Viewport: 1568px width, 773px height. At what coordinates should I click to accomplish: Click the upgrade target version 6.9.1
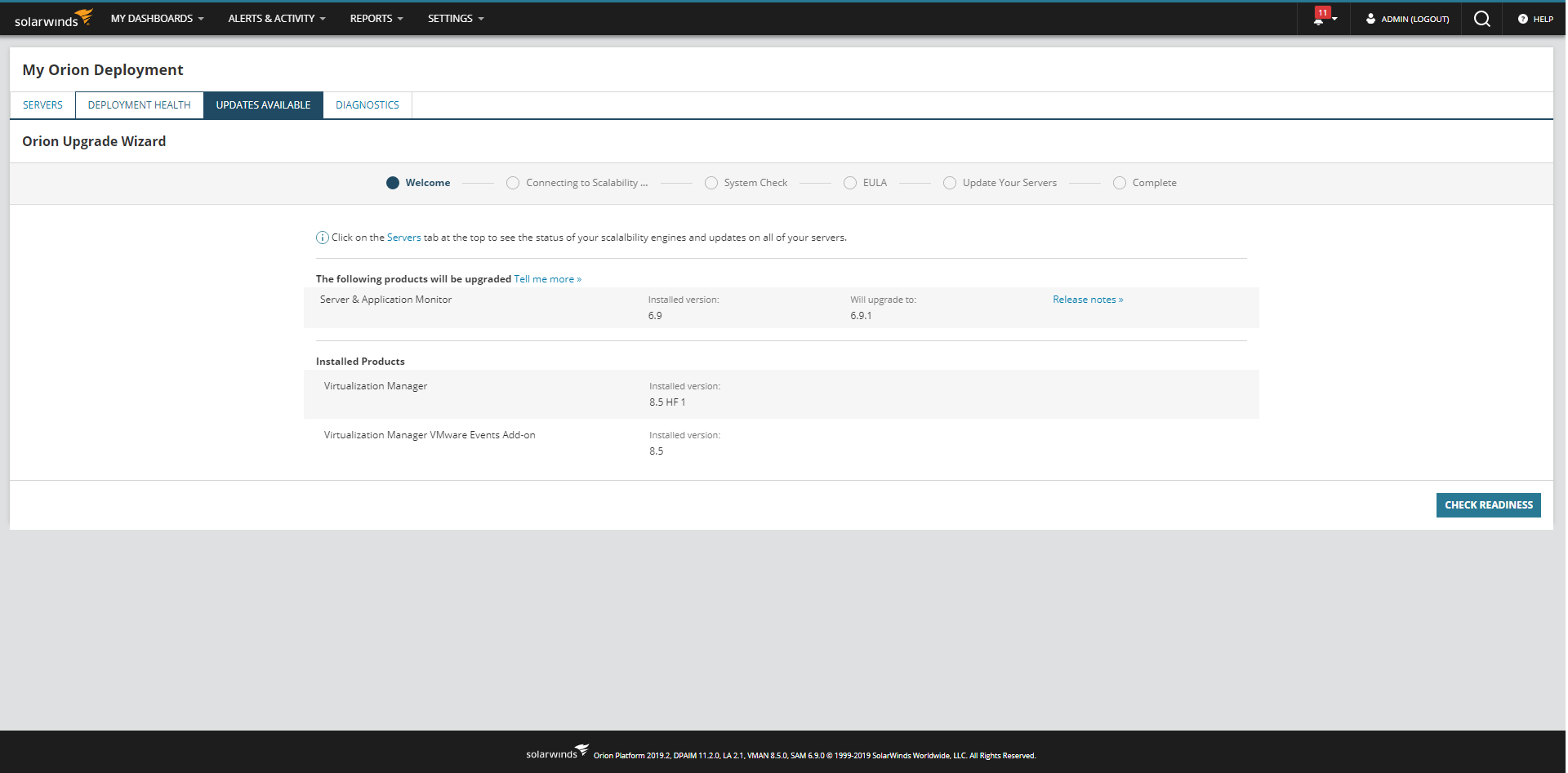[861, 316]
